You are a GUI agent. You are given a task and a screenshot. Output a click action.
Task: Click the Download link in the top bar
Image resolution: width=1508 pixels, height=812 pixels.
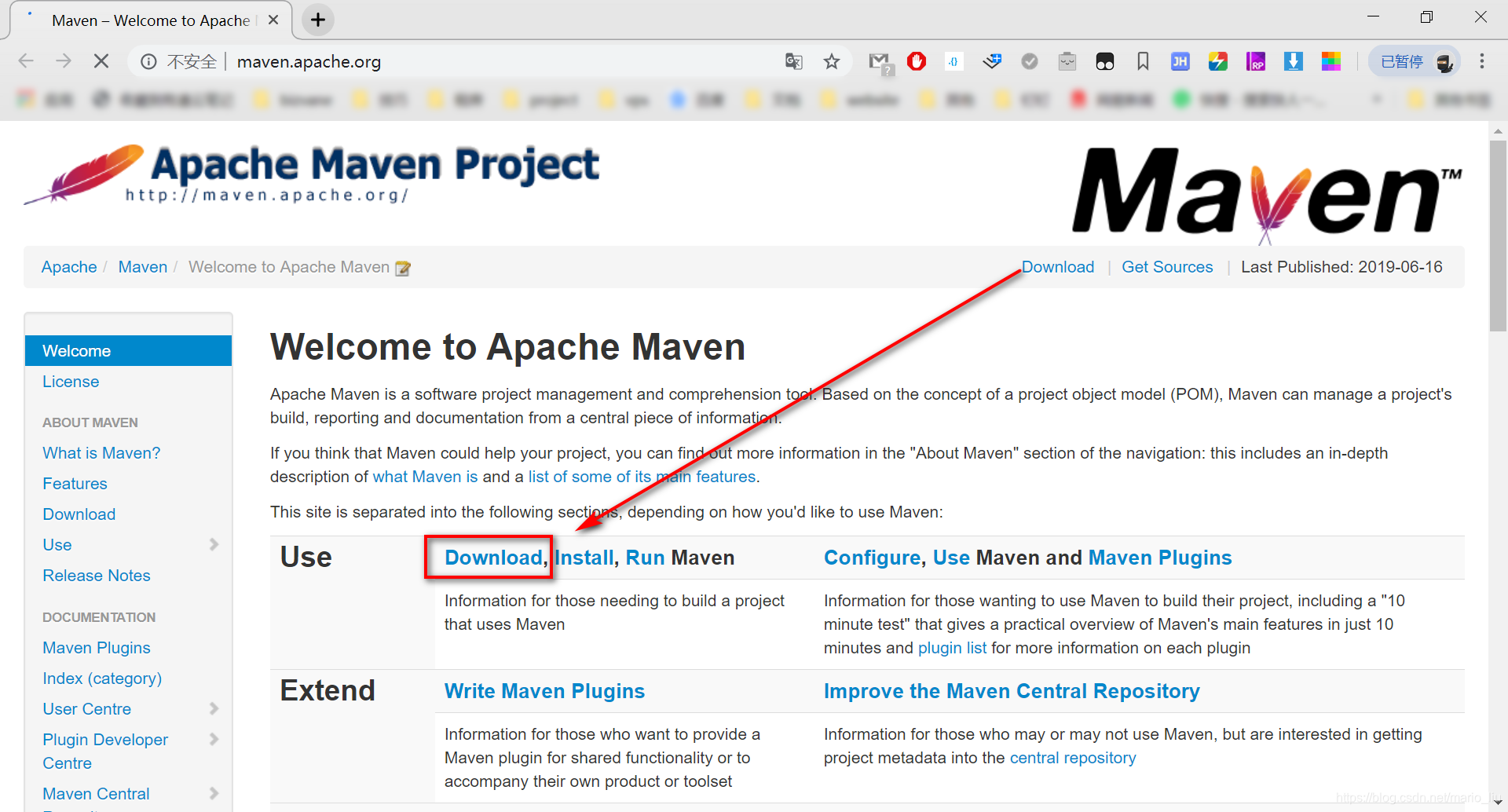point(1058,267)
